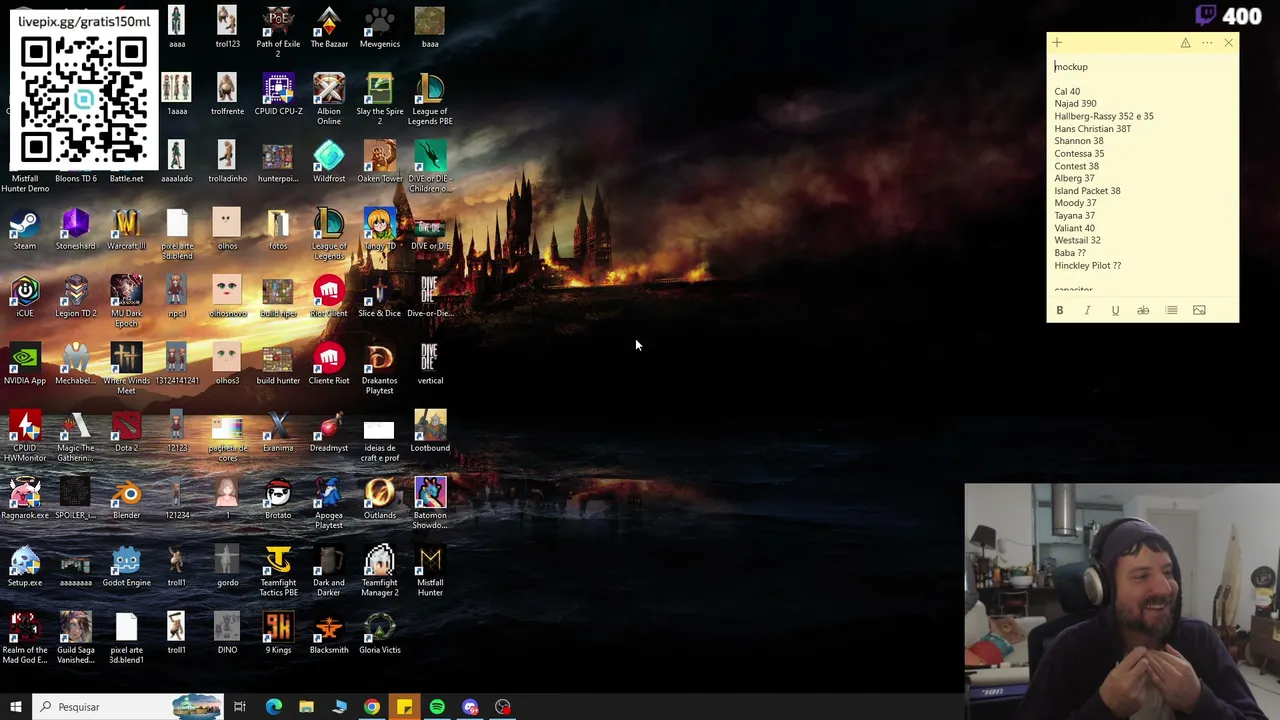Click the 'Westsail 32' note line
This screenshot has height=720, width=1280.
pos(1077,241)
